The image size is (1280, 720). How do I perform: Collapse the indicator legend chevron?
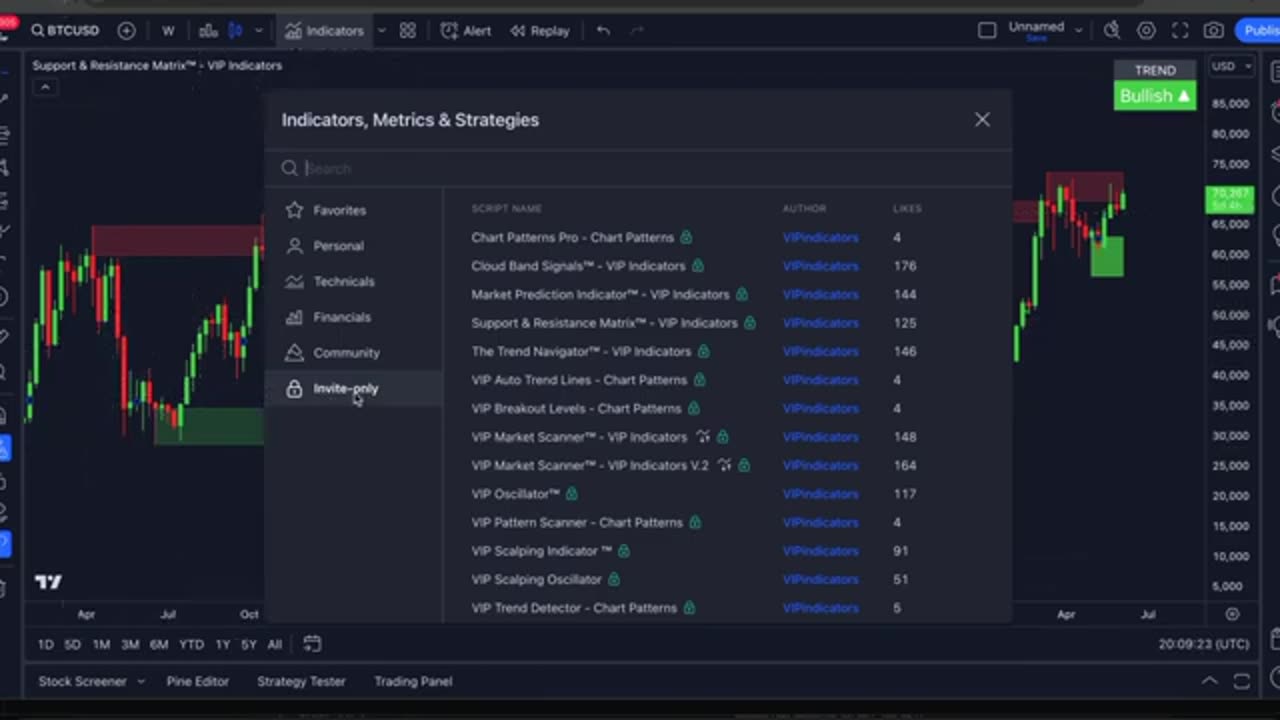click(44, 88)
